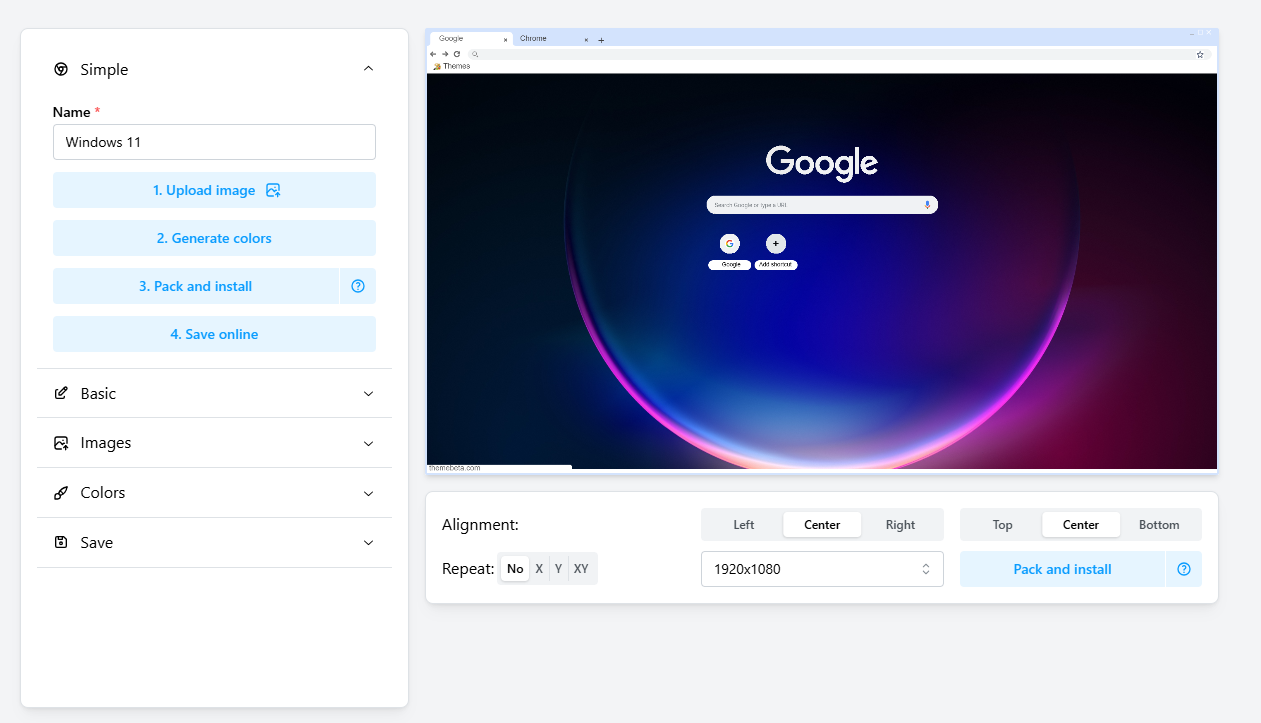Click the Google logo in preview
The image size is (1261, 723).
(822, 163)
